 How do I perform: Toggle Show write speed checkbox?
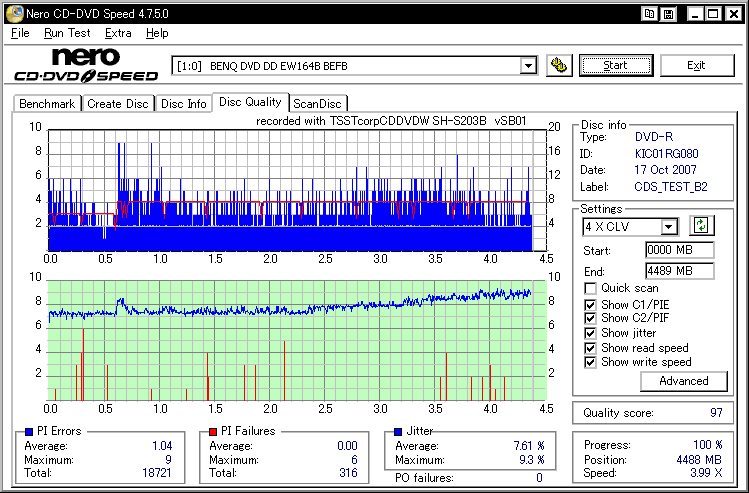tap(590, 362)
